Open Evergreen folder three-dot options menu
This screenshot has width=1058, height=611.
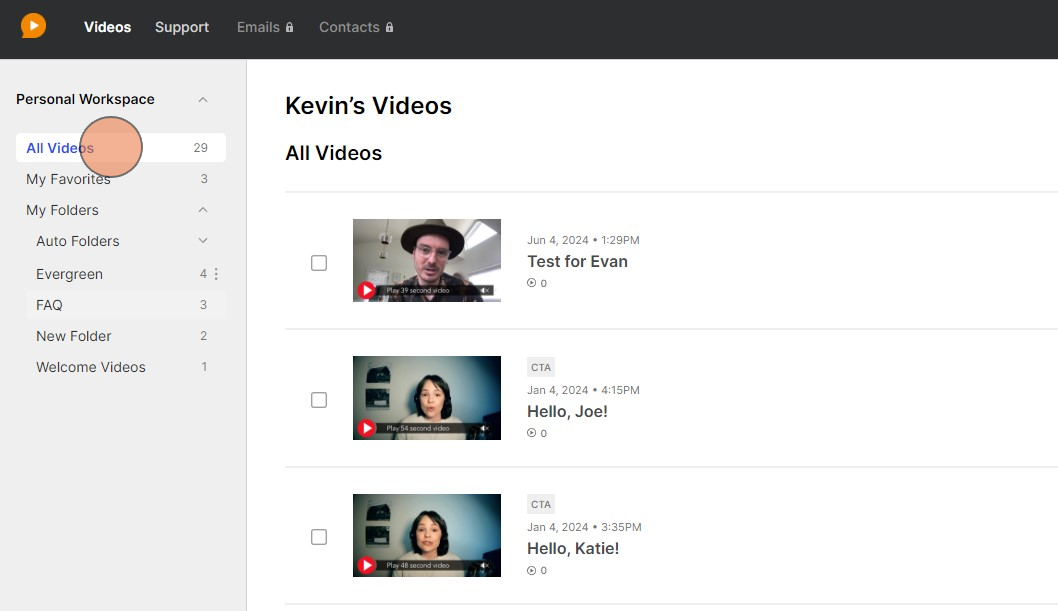pyautogui.click(x=216, y=274)
